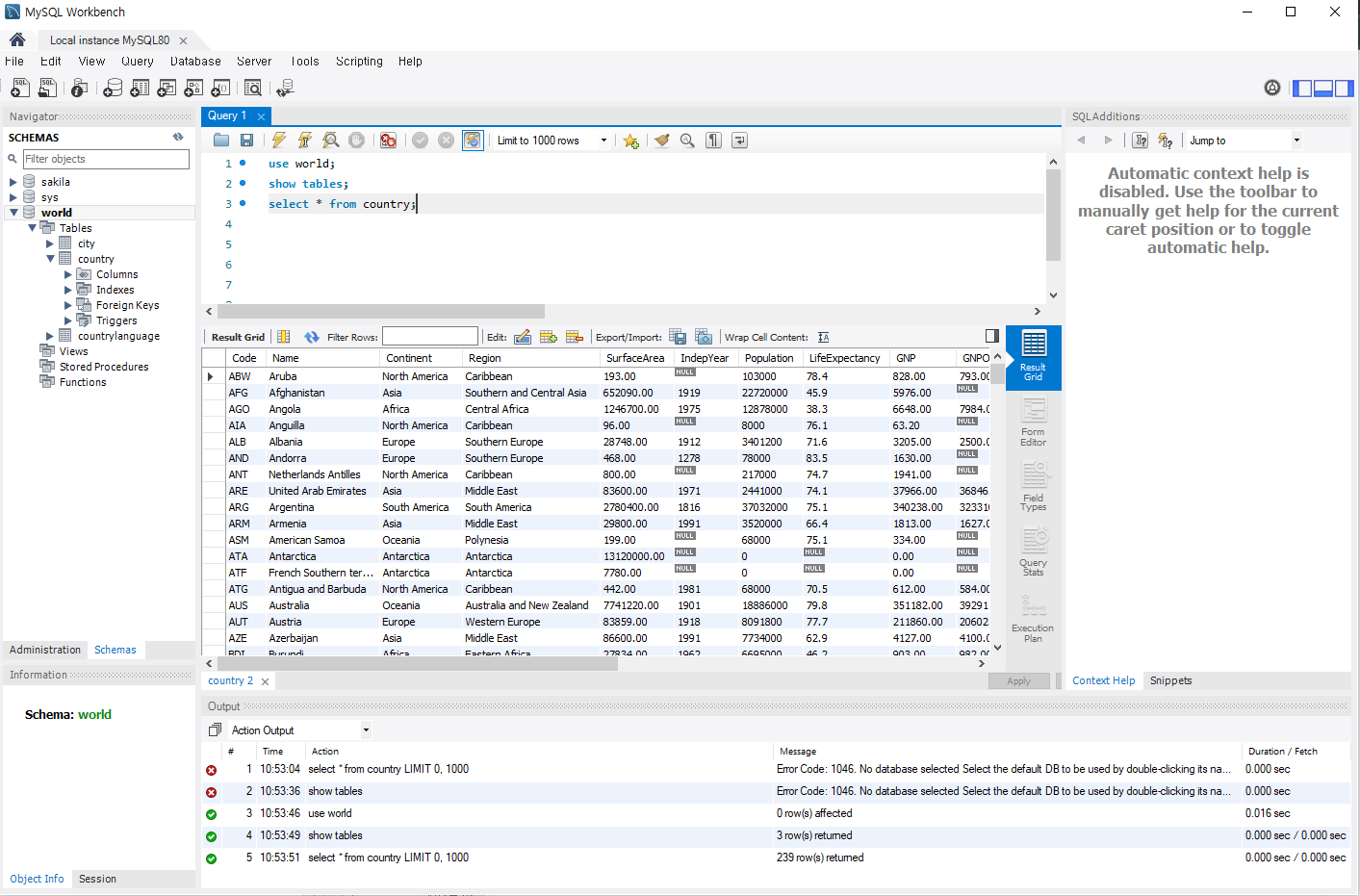1360x896 pixels.
Task: Refresh schemas list icon
Action: [178, 137]
